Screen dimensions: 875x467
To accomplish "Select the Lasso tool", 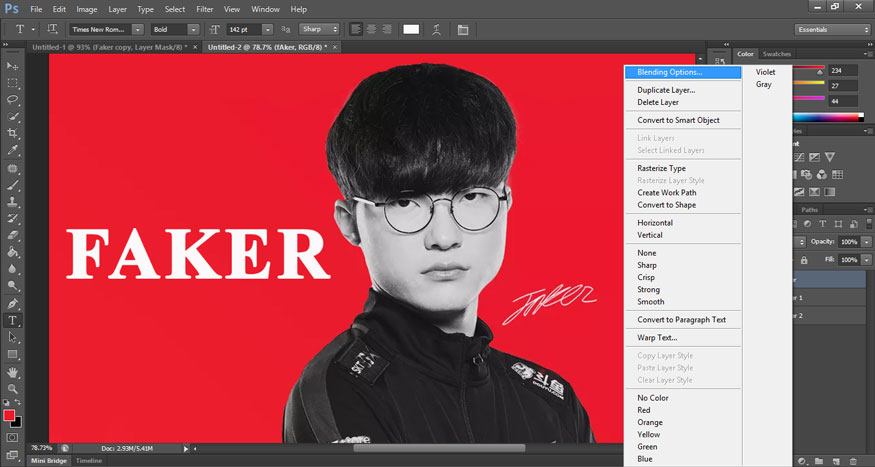I will click(12, 100).
